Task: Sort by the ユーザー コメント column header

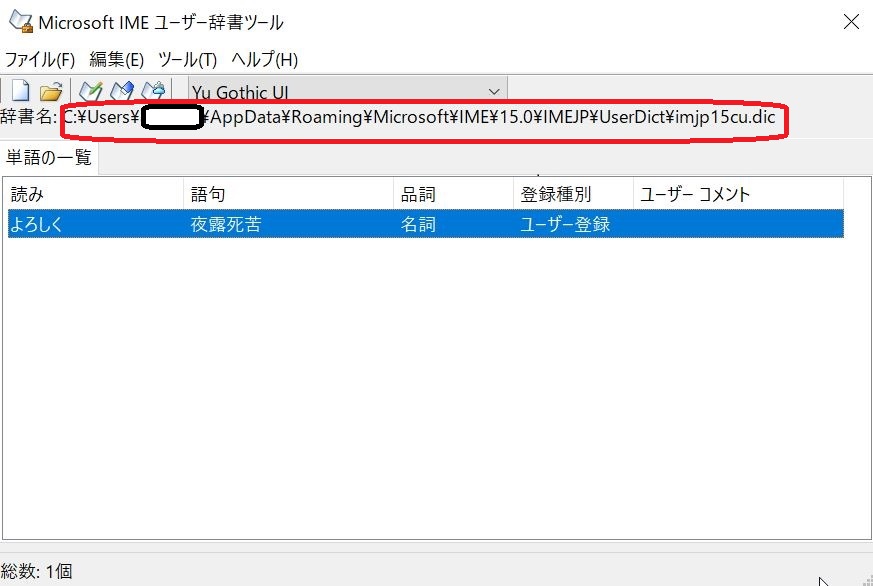Action: click(x=738, y=194)
